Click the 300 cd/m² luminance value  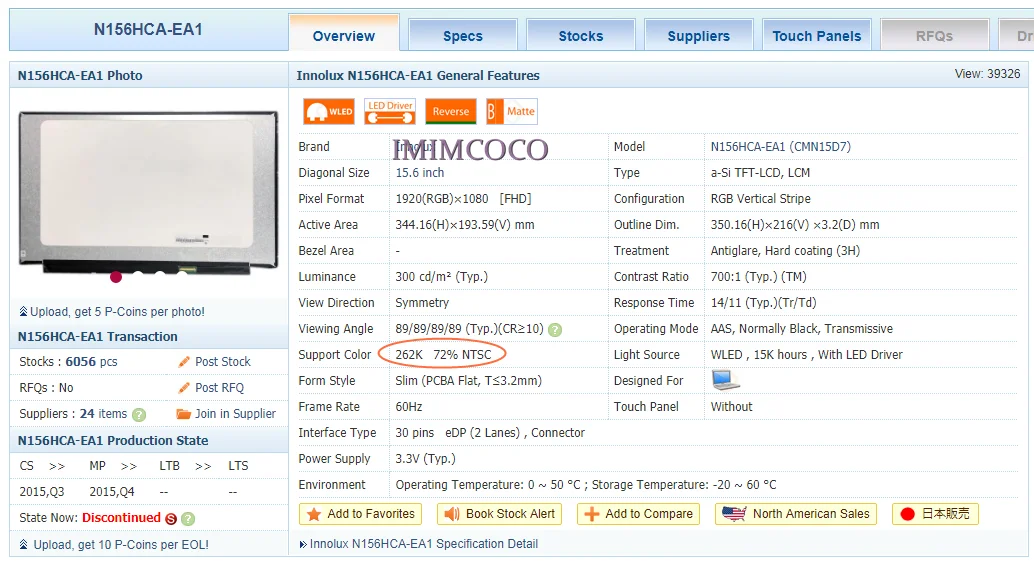[441, 277]
